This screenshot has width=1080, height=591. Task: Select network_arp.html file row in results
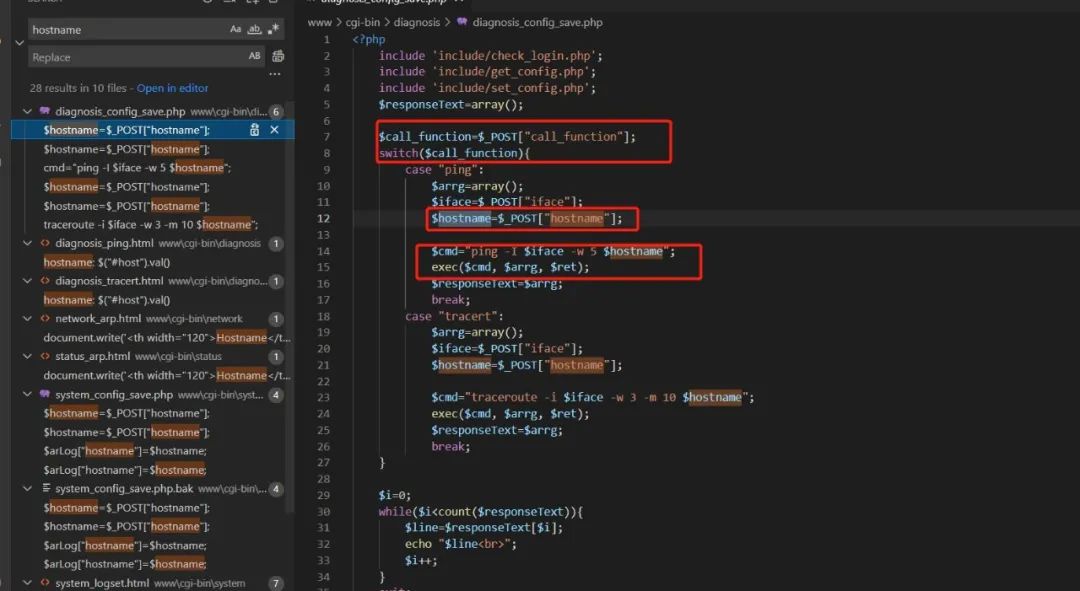(x=153, y=319)
